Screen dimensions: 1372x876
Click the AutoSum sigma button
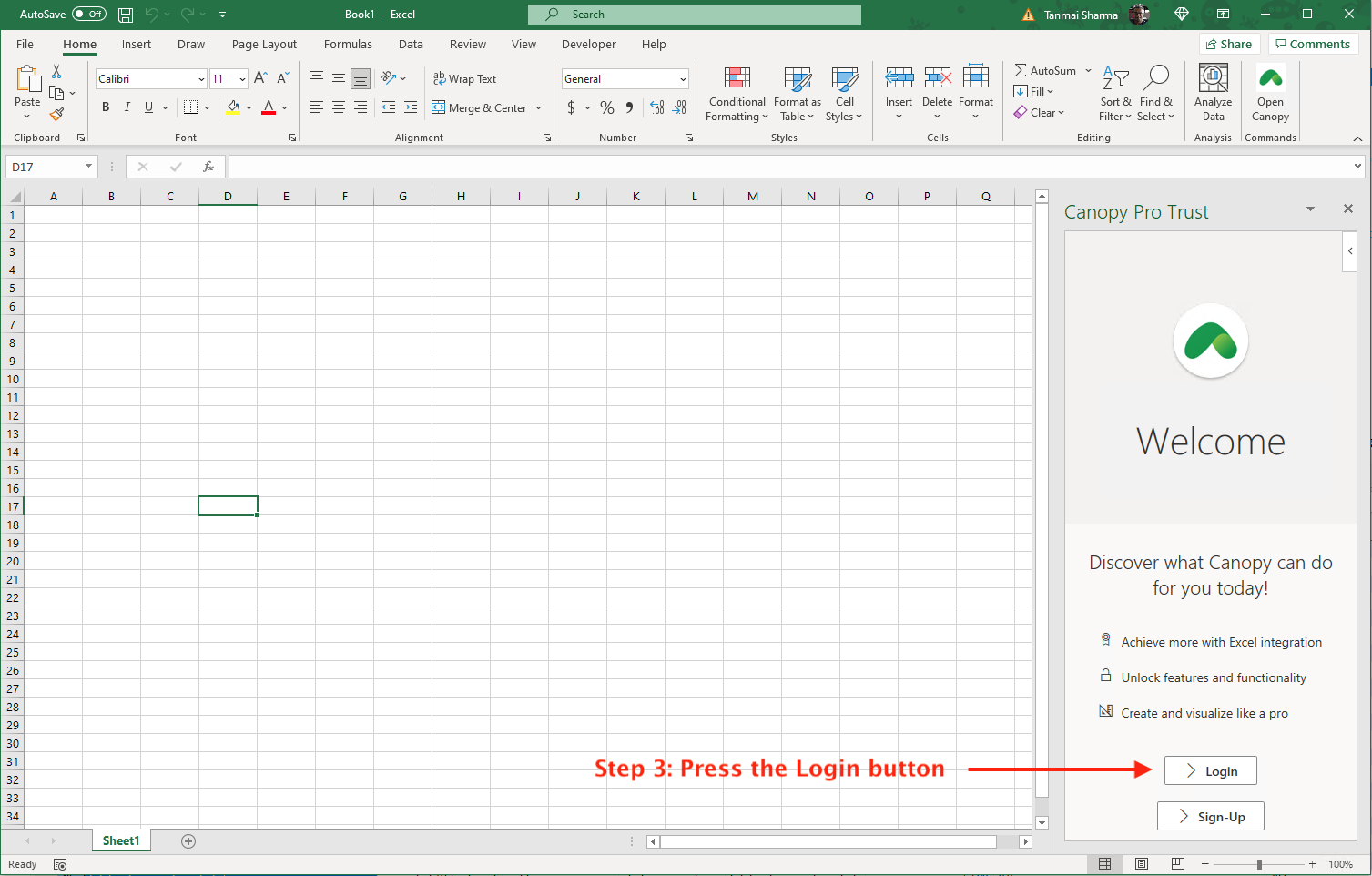click(1045, 71)
